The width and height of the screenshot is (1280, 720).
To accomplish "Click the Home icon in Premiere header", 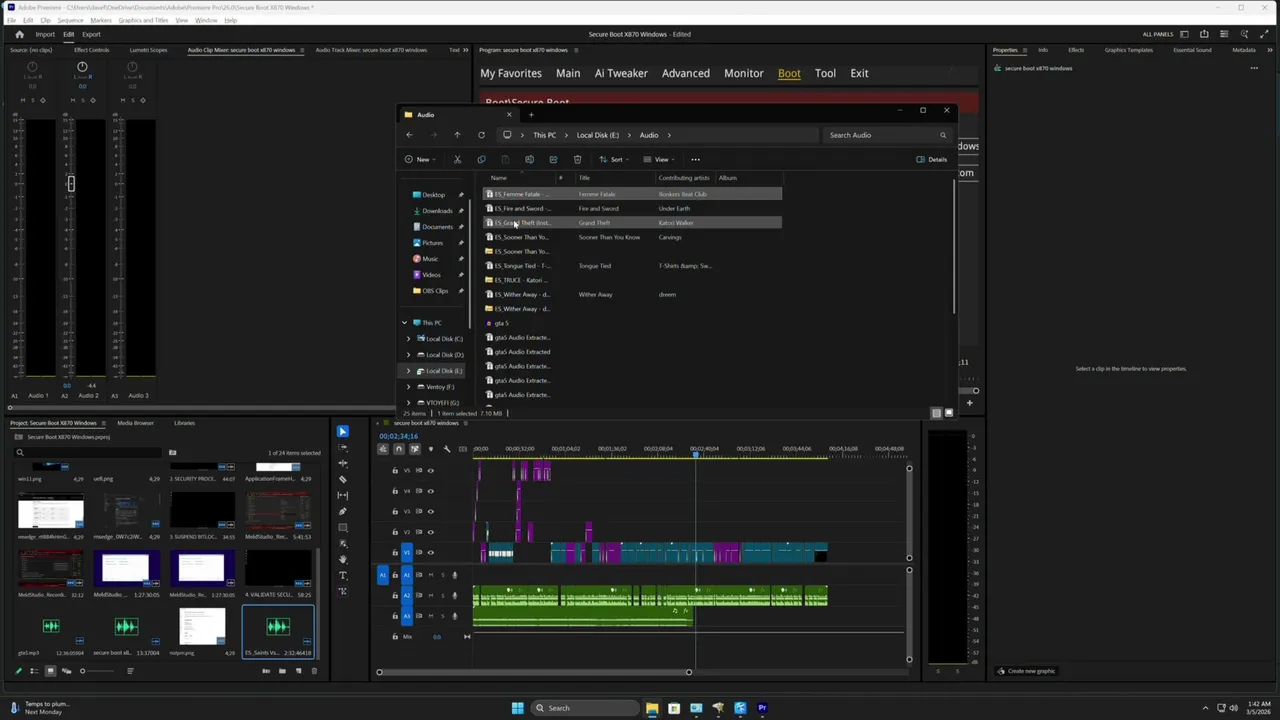I will pos(19,34).
